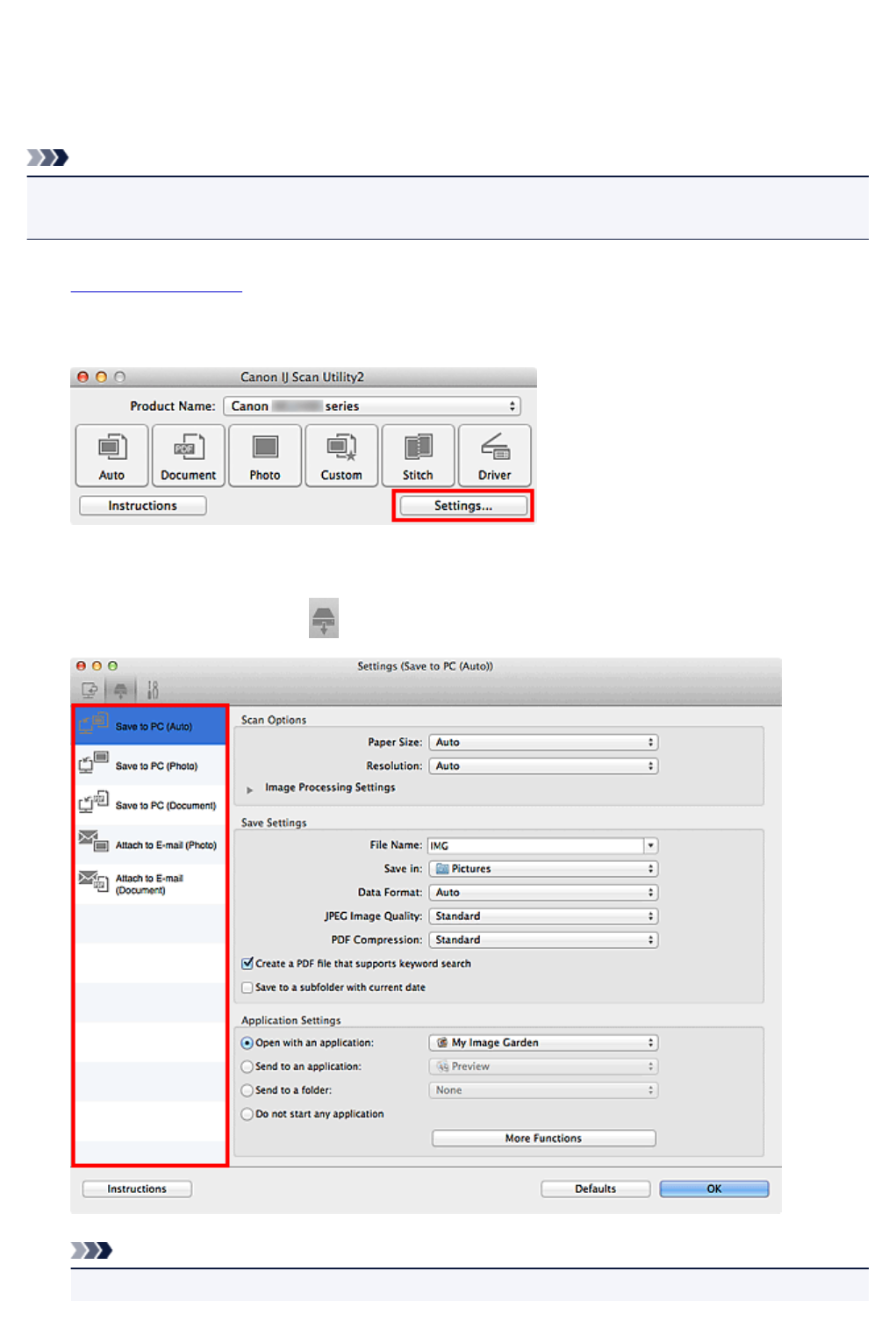The width and height of the screenshot is (896, 1329).
Task: Open the PDF Compression dropdown
Action: click(543, 940)
